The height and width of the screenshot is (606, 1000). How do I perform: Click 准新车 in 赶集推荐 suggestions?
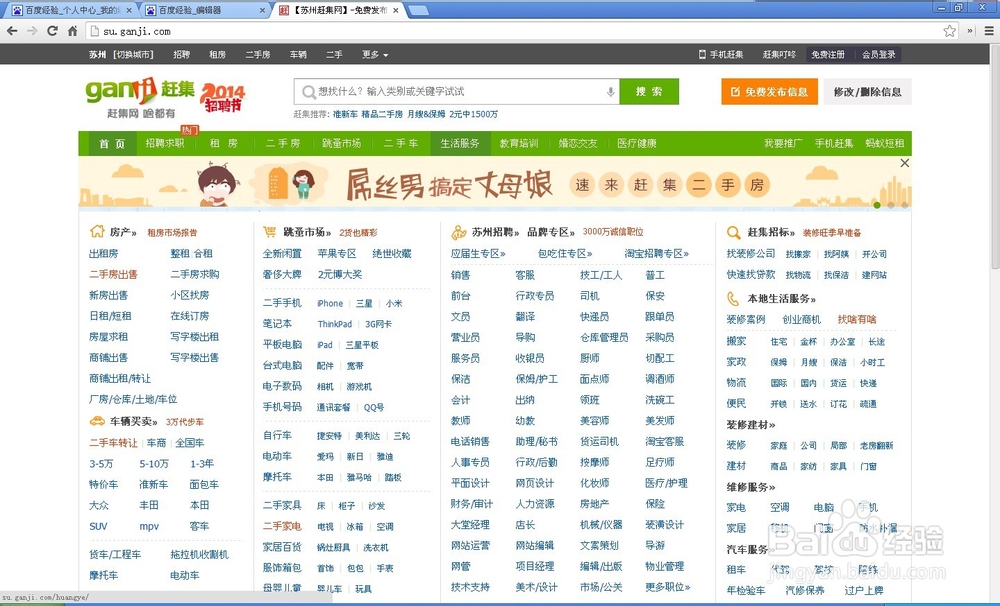point(345,115)
